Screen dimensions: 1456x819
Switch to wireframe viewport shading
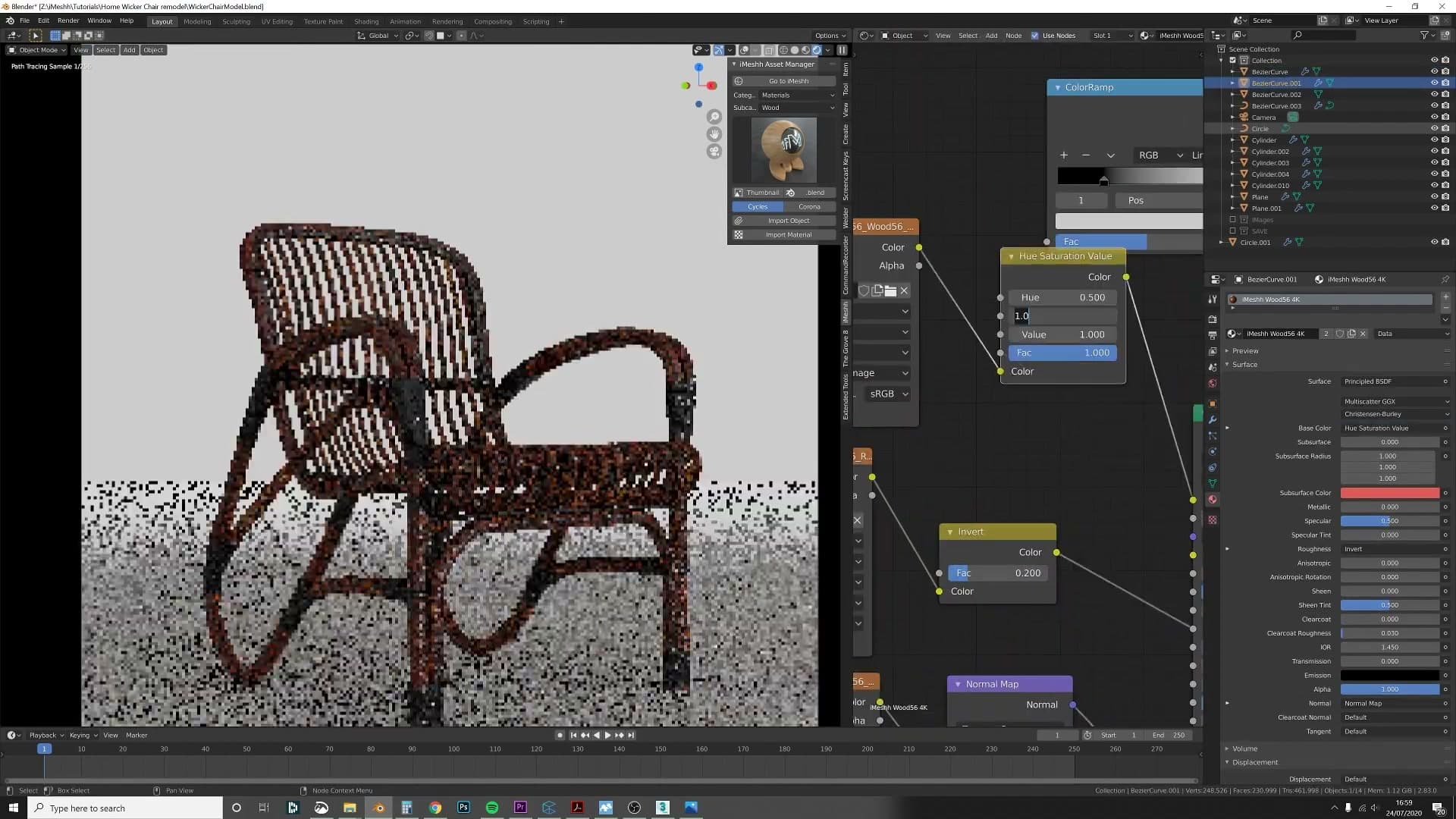pos(784,50)
